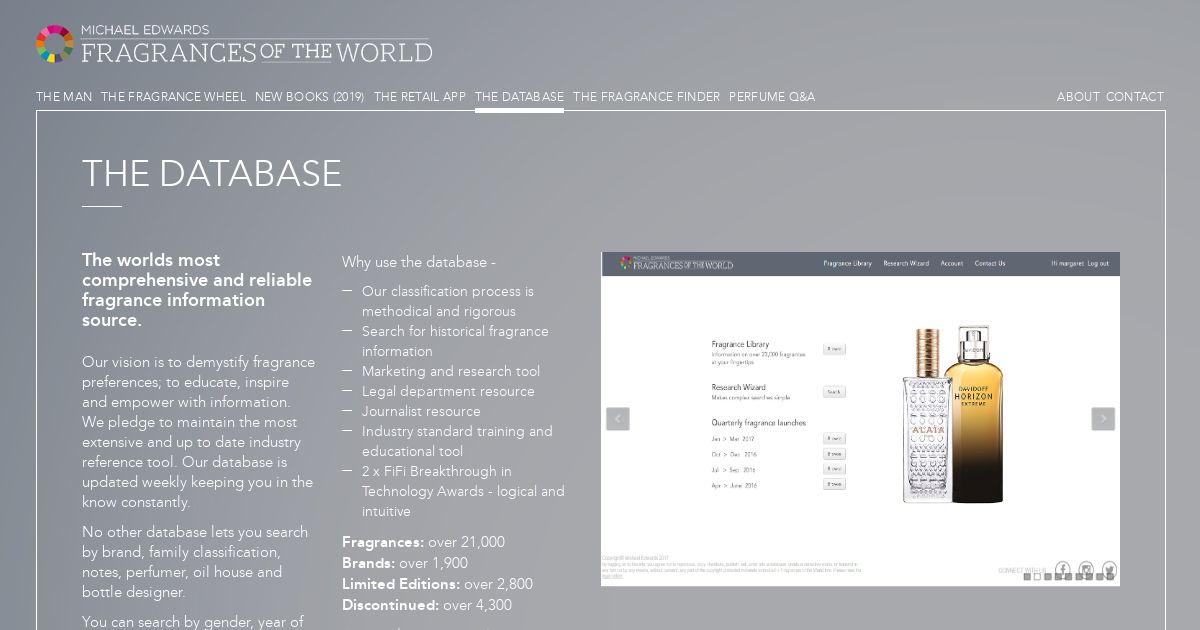This screenshot has height=630, width=1200.
Task: Click the large THE DATABASE page heading
Action: point(212,174)
